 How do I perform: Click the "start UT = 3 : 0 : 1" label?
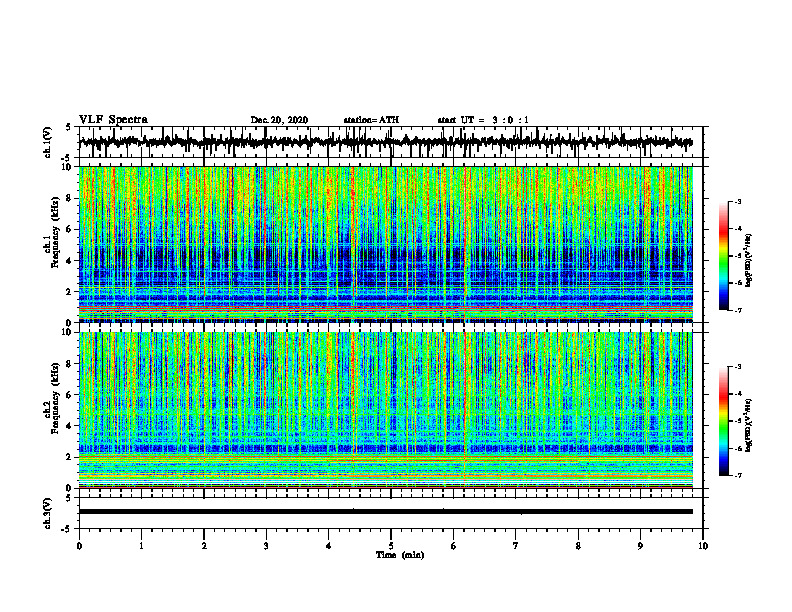tap(483, 120)
